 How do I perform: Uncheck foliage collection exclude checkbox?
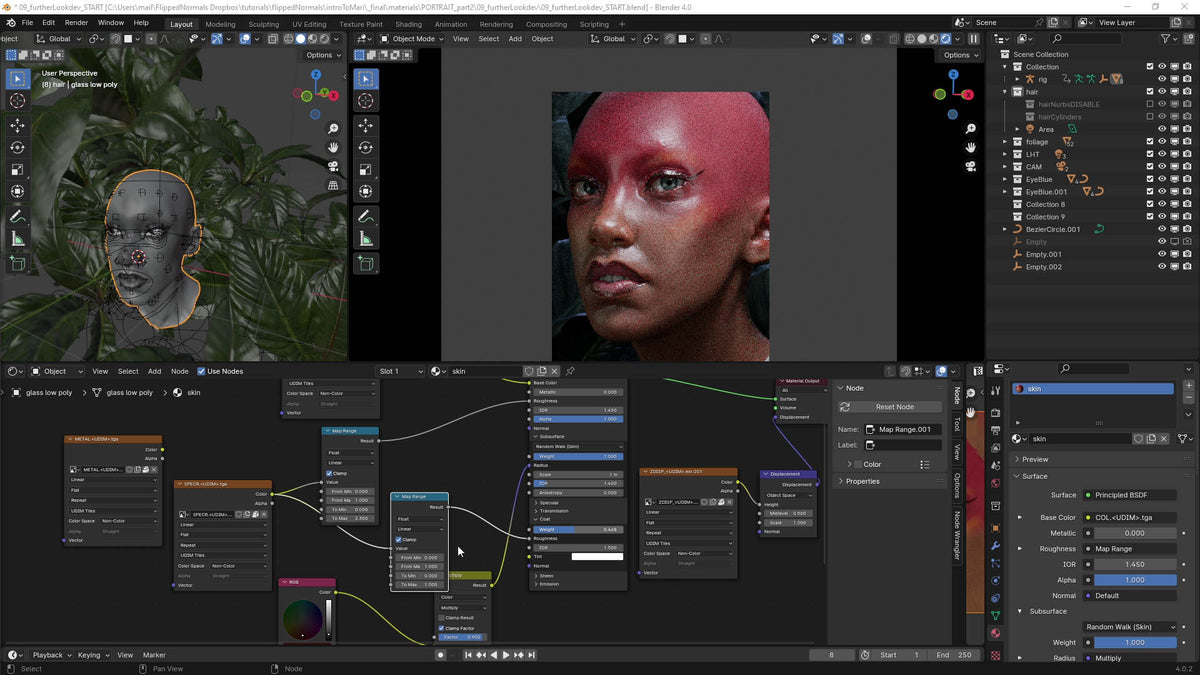[1150, 142]
